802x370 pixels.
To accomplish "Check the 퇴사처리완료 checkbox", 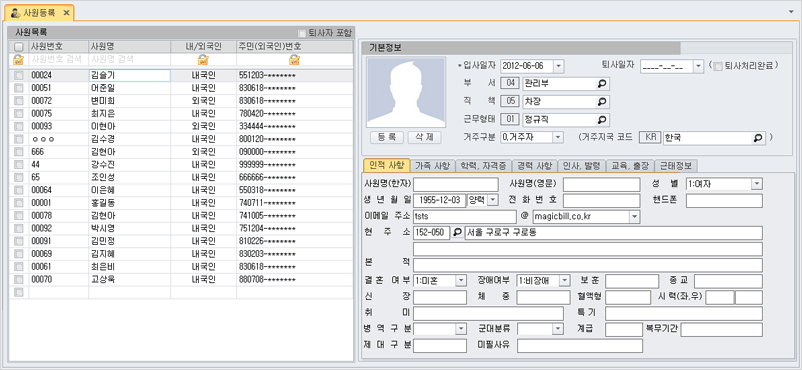I will pos(718,66).
